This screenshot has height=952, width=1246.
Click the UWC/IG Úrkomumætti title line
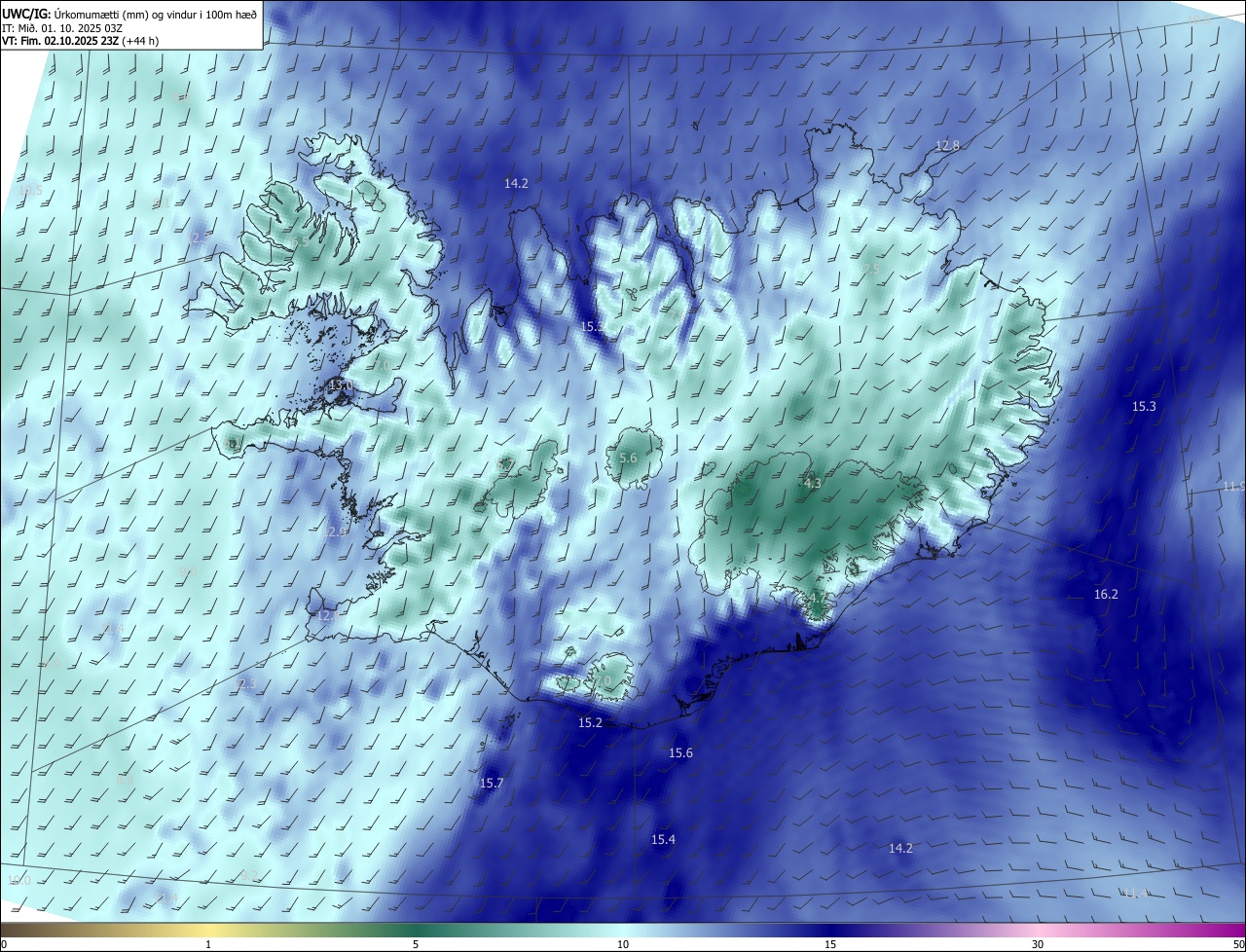pyautogui.click(x=129, y=13)
